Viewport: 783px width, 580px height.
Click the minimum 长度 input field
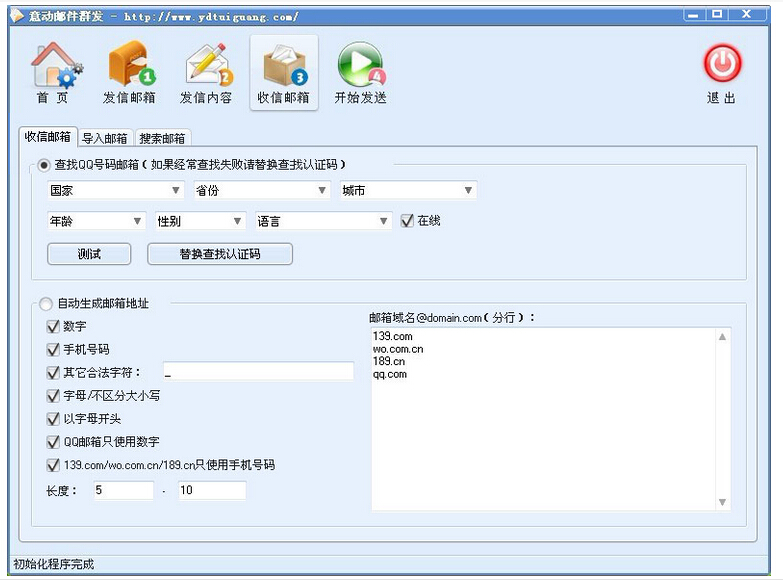pyautogui.click(x=123, y=491)
